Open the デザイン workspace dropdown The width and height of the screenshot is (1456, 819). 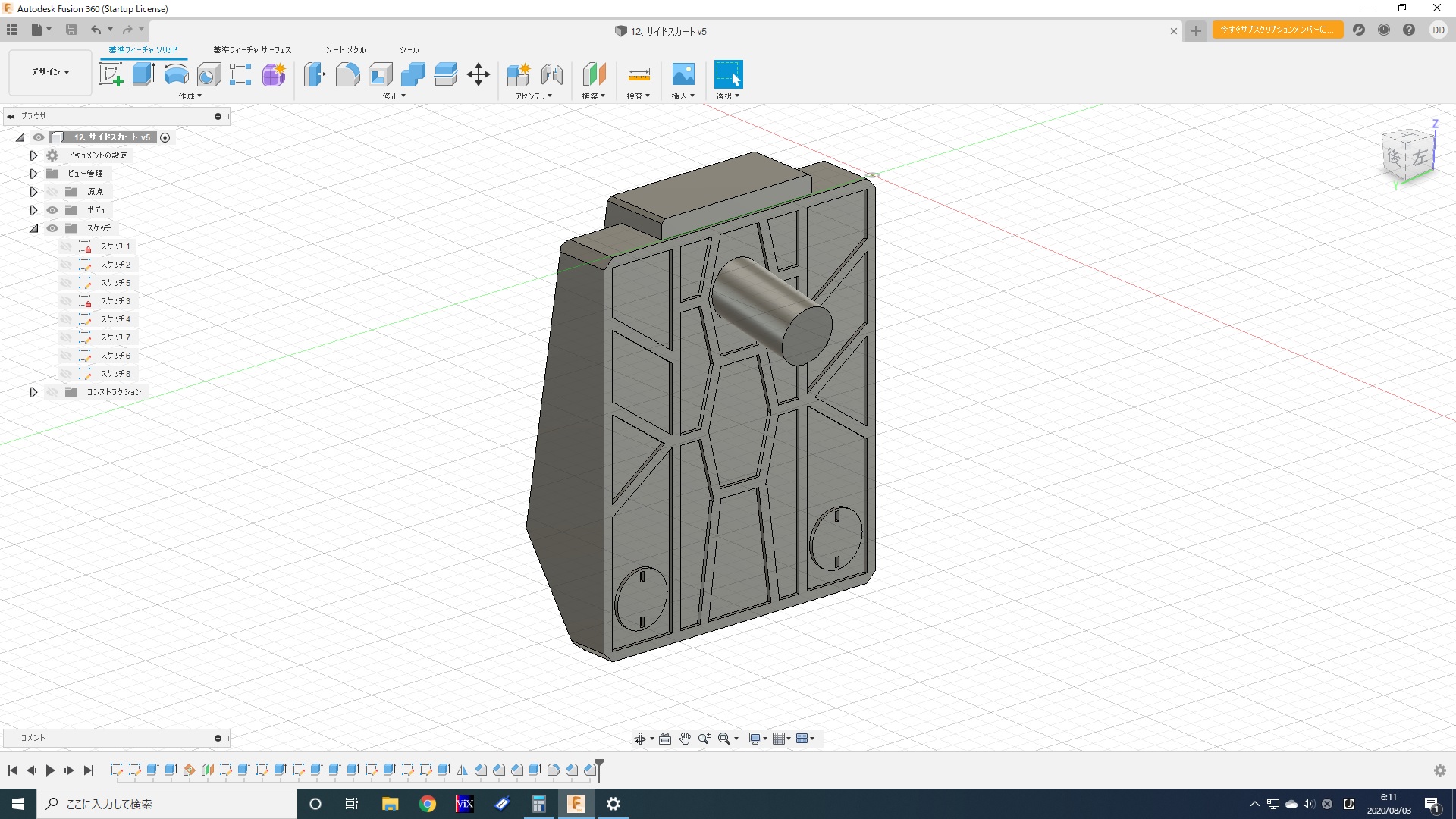(x=50, y=72)
